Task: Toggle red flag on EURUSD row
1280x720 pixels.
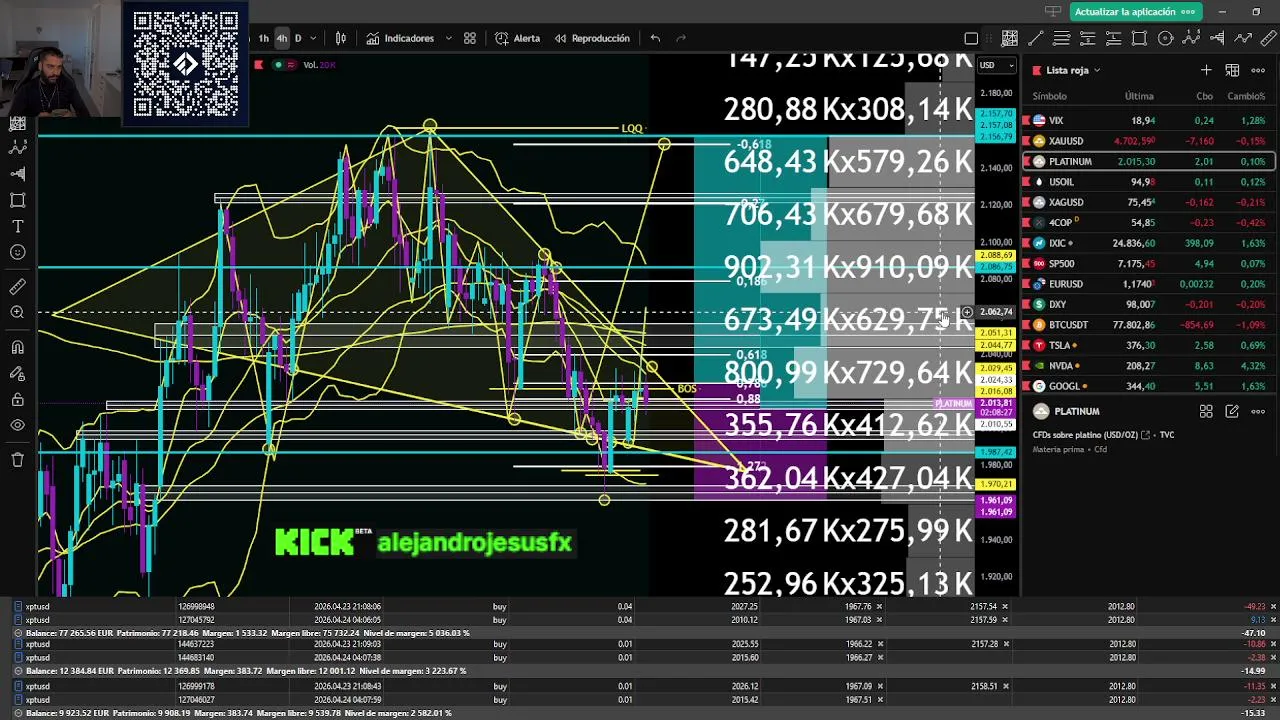Action: 1026,284
